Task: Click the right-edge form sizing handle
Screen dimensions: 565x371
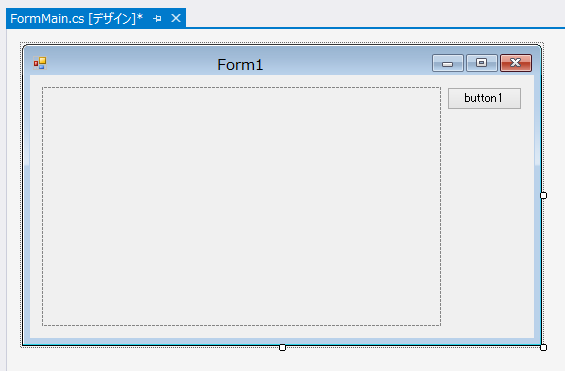Action: (543, 196)
